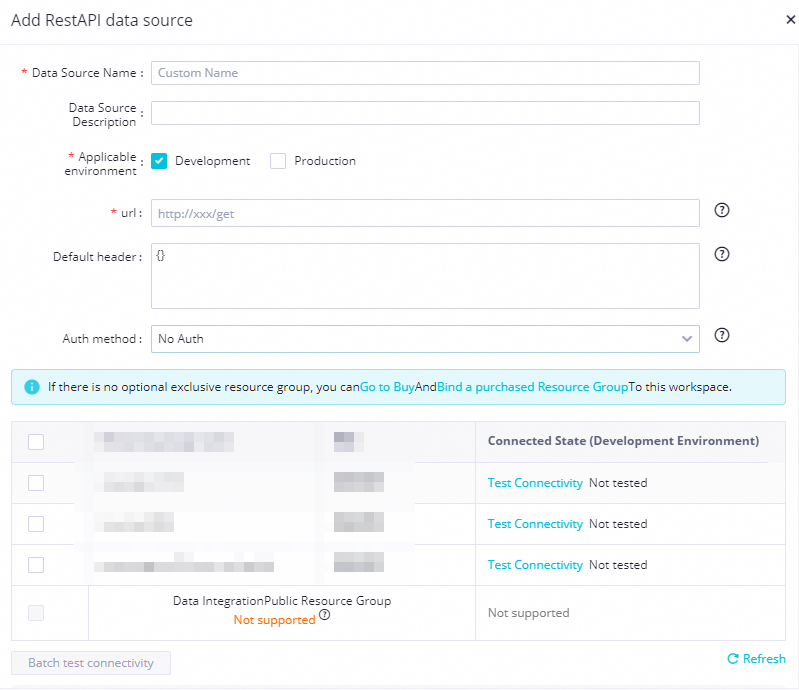Click the help icon beside Not supported
The height and width of the screenshot is (690, 799).
324,616
